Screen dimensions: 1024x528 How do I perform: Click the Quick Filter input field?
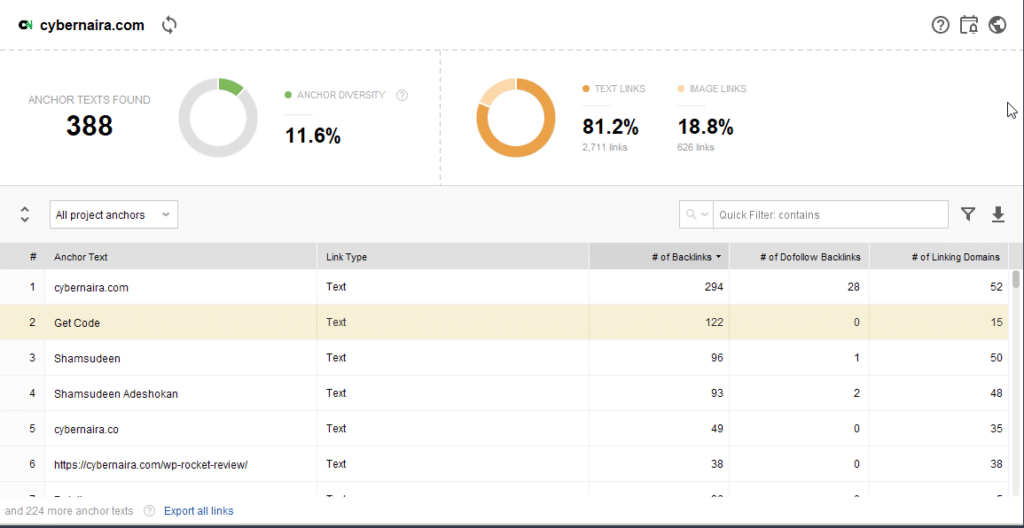(830, 215)
